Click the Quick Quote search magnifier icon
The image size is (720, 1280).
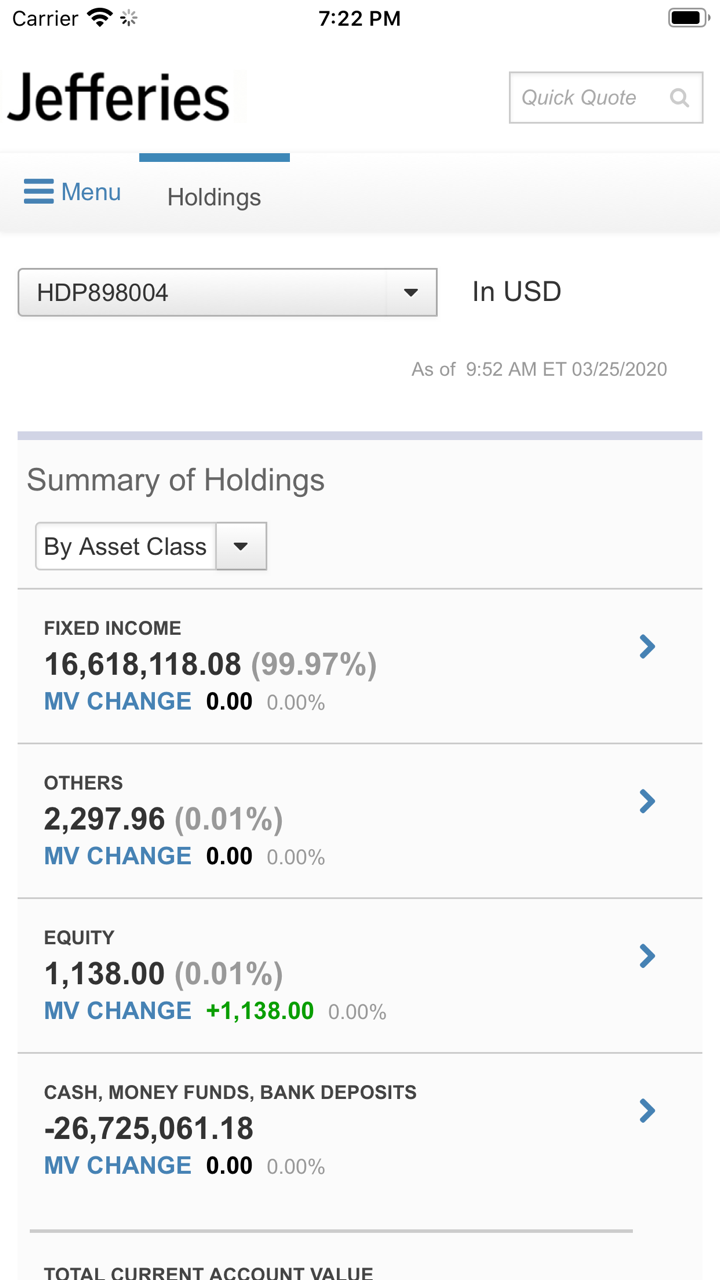pos(680,98)
